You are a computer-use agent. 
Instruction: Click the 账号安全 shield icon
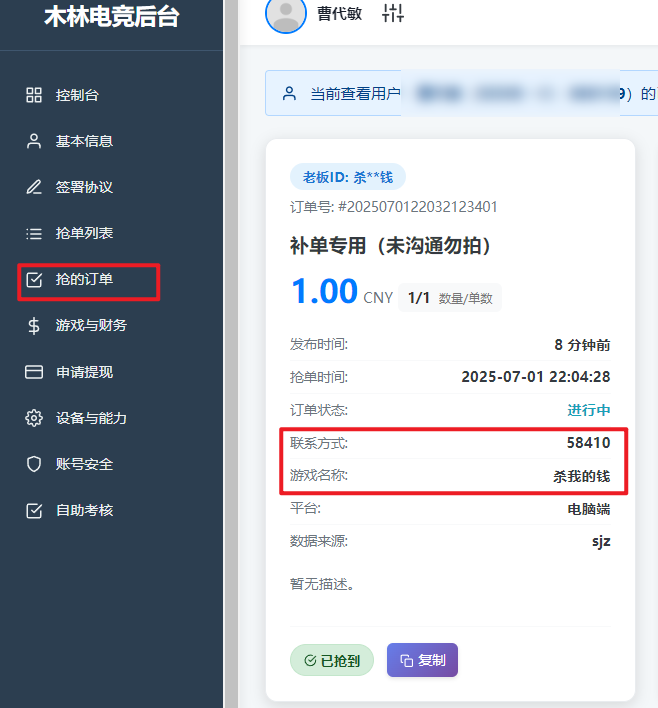point(34,464)
